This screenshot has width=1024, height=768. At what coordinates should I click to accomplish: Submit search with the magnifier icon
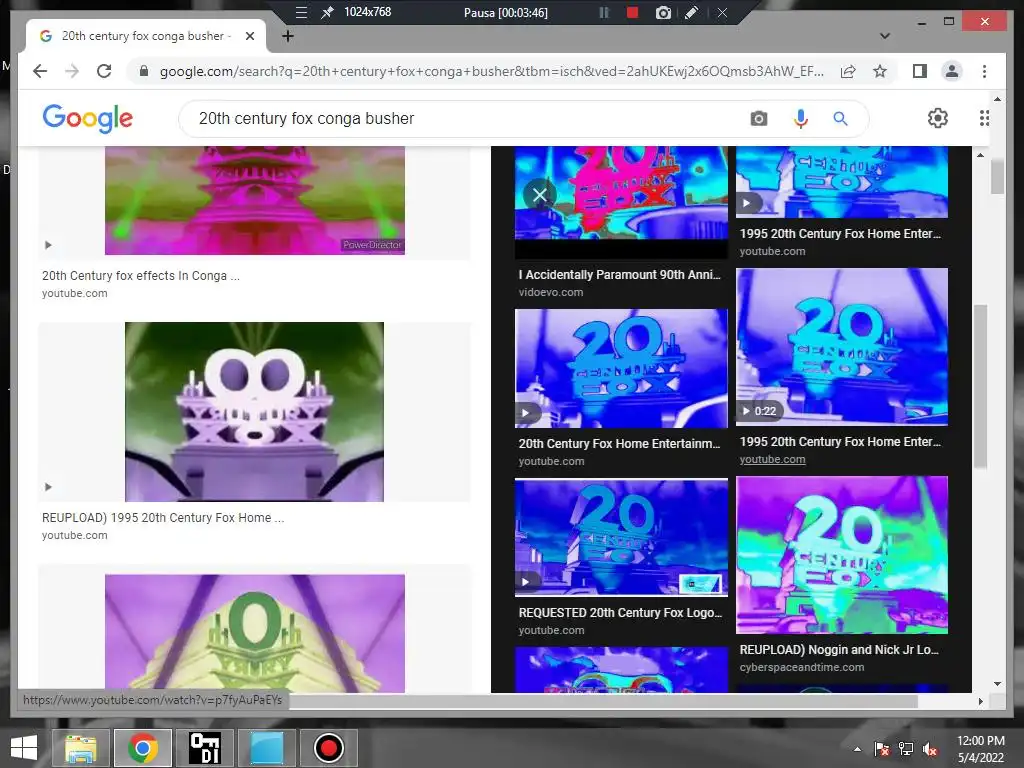click(x=840, y=118)
